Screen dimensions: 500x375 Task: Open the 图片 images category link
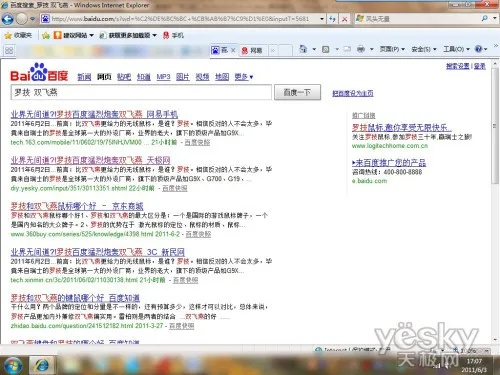coord(183,77)
